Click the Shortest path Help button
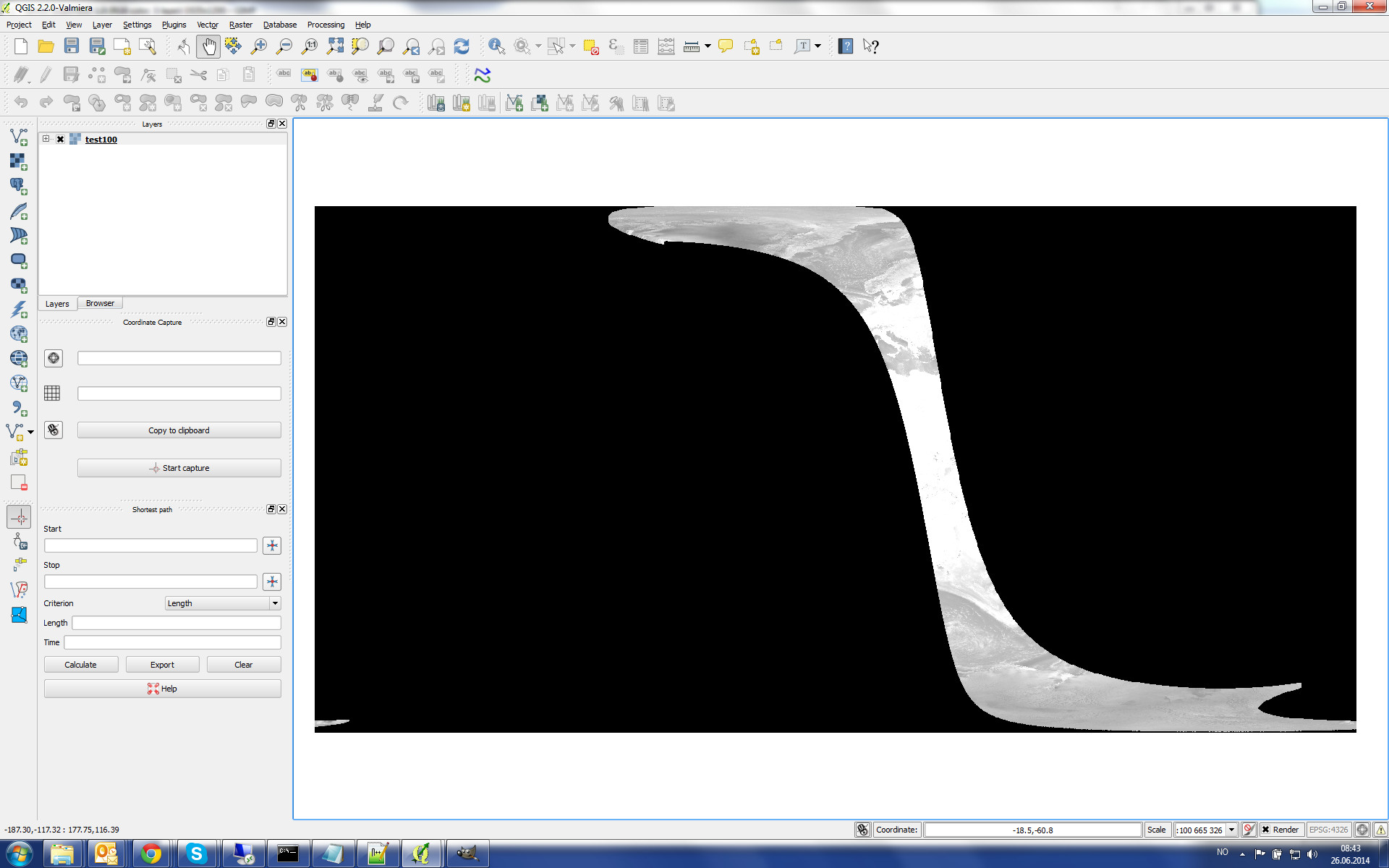 163,689
